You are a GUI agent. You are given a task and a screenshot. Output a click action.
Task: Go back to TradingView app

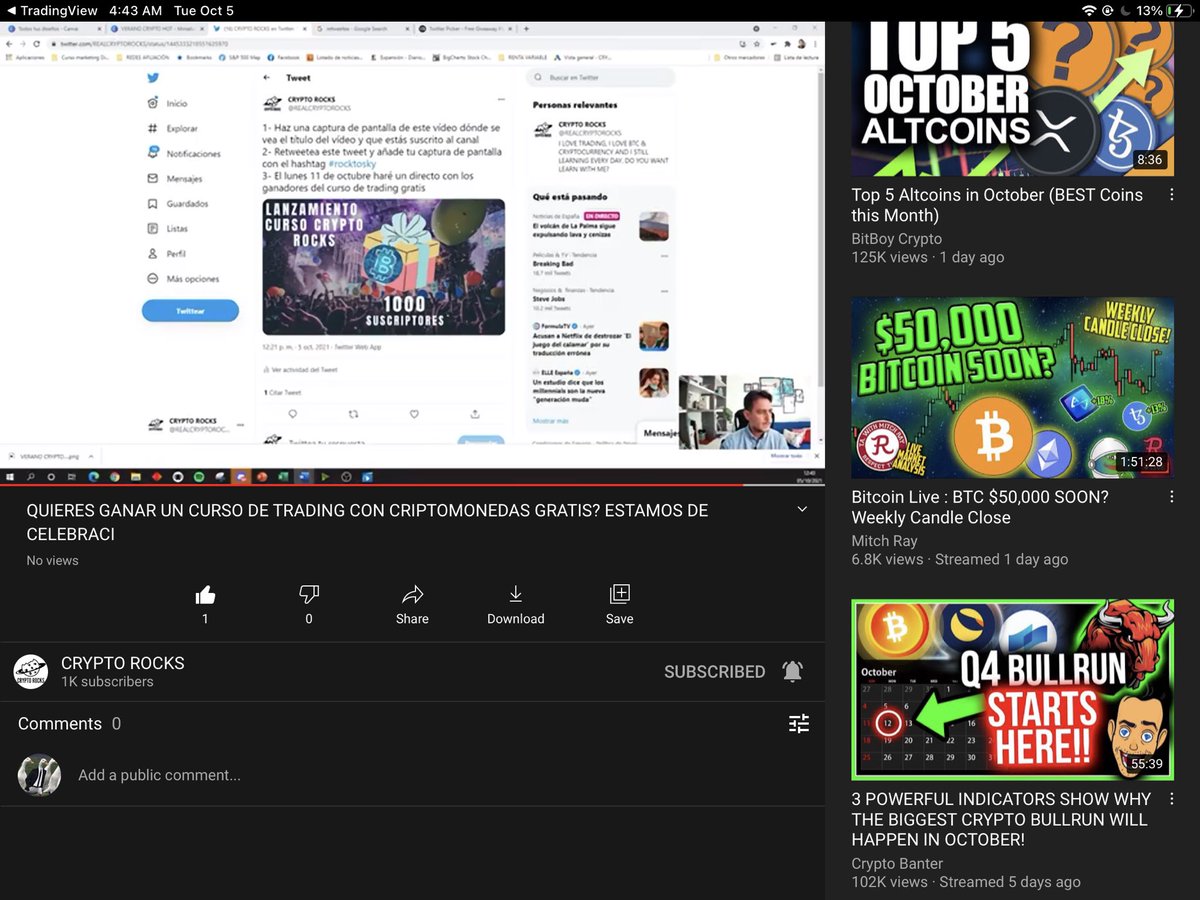tap(51, 10)
